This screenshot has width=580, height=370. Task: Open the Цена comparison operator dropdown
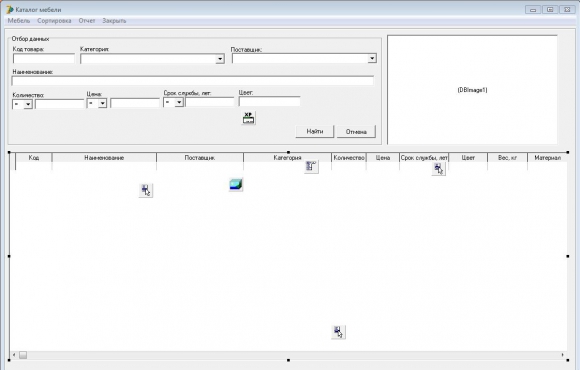102,103
